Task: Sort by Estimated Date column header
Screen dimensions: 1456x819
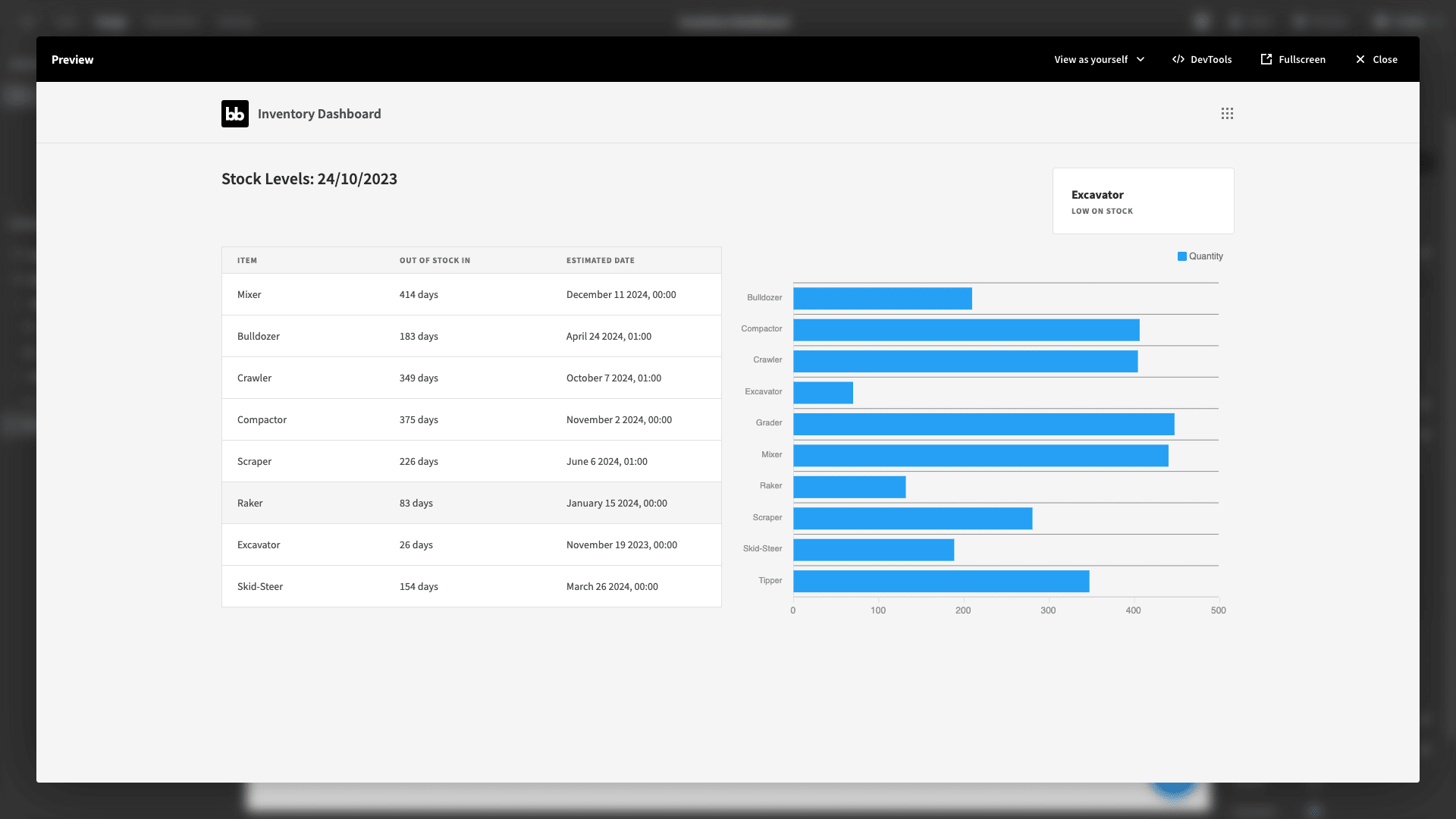Action: click(601, 260)
